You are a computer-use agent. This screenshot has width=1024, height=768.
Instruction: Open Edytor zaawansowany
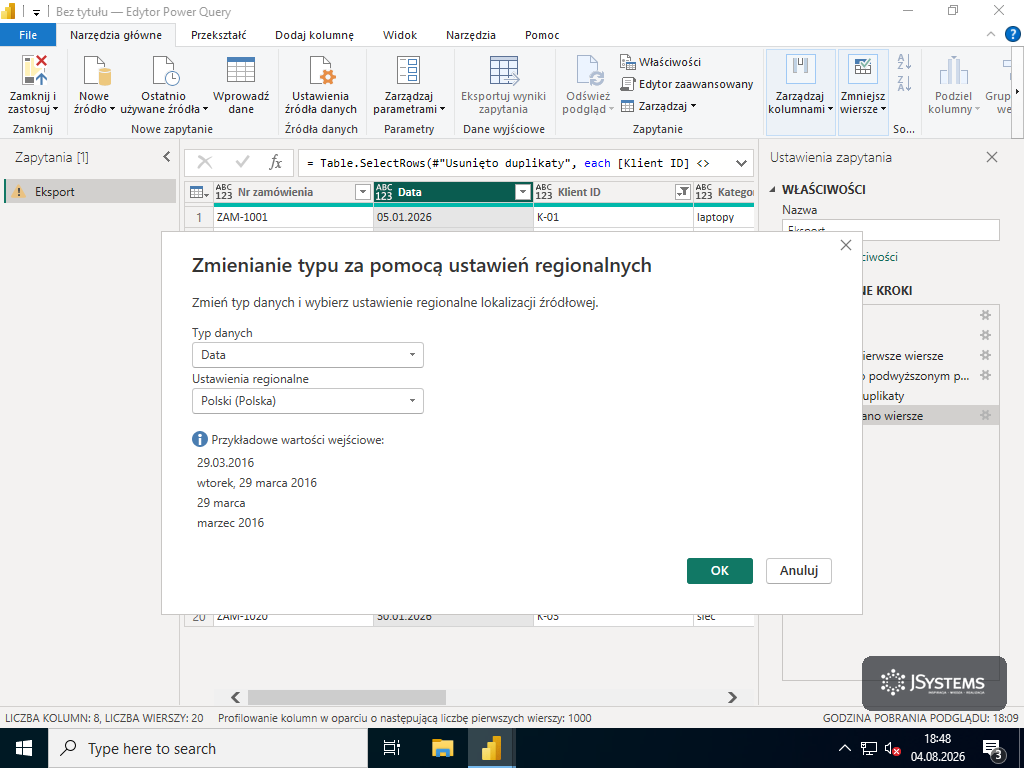pyautogui.click(x=686, y=84)
